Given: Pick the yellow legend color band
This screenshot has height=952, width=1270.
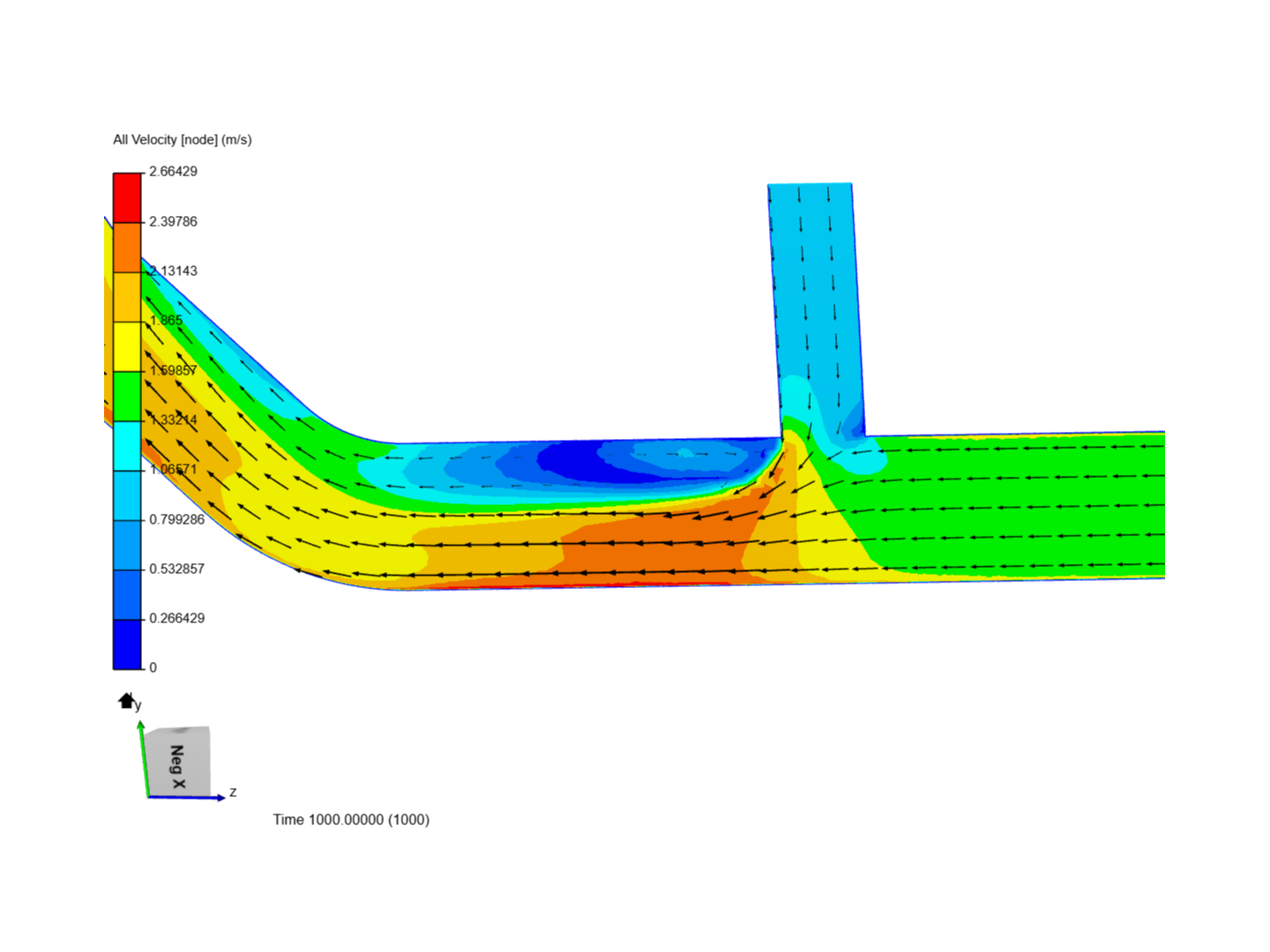Looking at the screenshot, I should [x=127, y=347].
